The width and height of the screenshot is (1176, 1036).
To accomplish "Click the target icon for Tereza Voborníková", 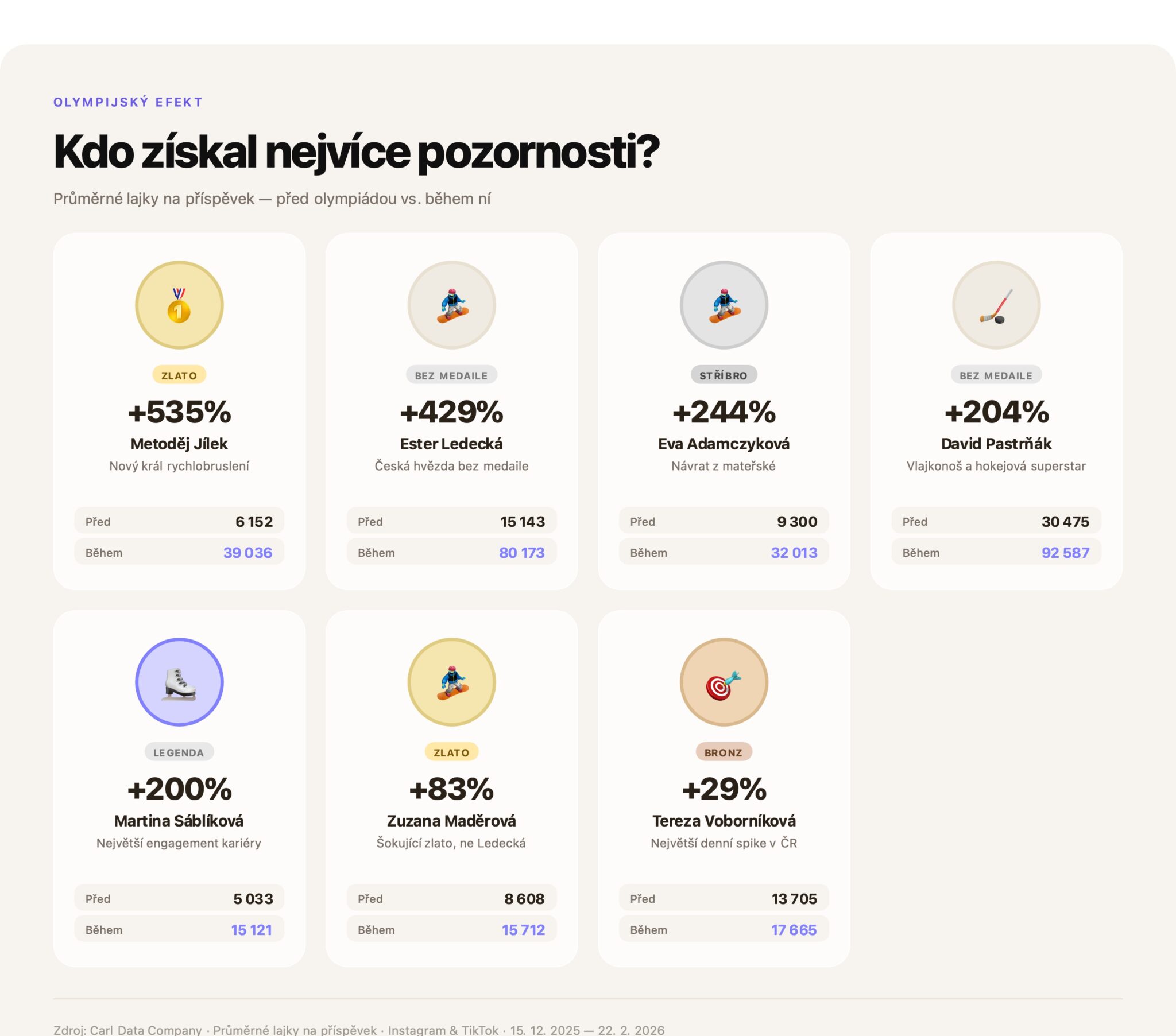I will point(723,682).
